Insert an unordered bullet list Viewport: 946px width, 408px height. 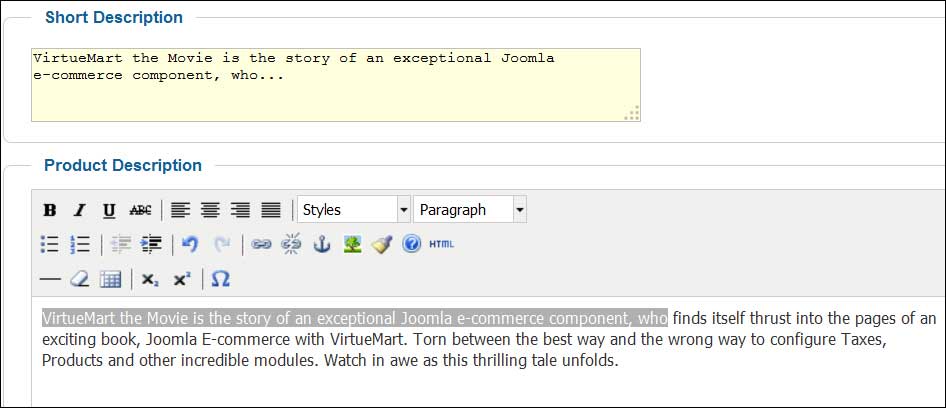(49, 244)
